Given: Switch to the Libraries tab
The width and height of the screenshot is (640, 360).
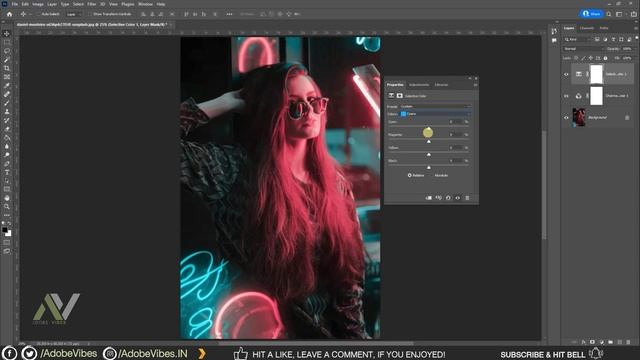Looking at the screenshot, I should point(441,85).
